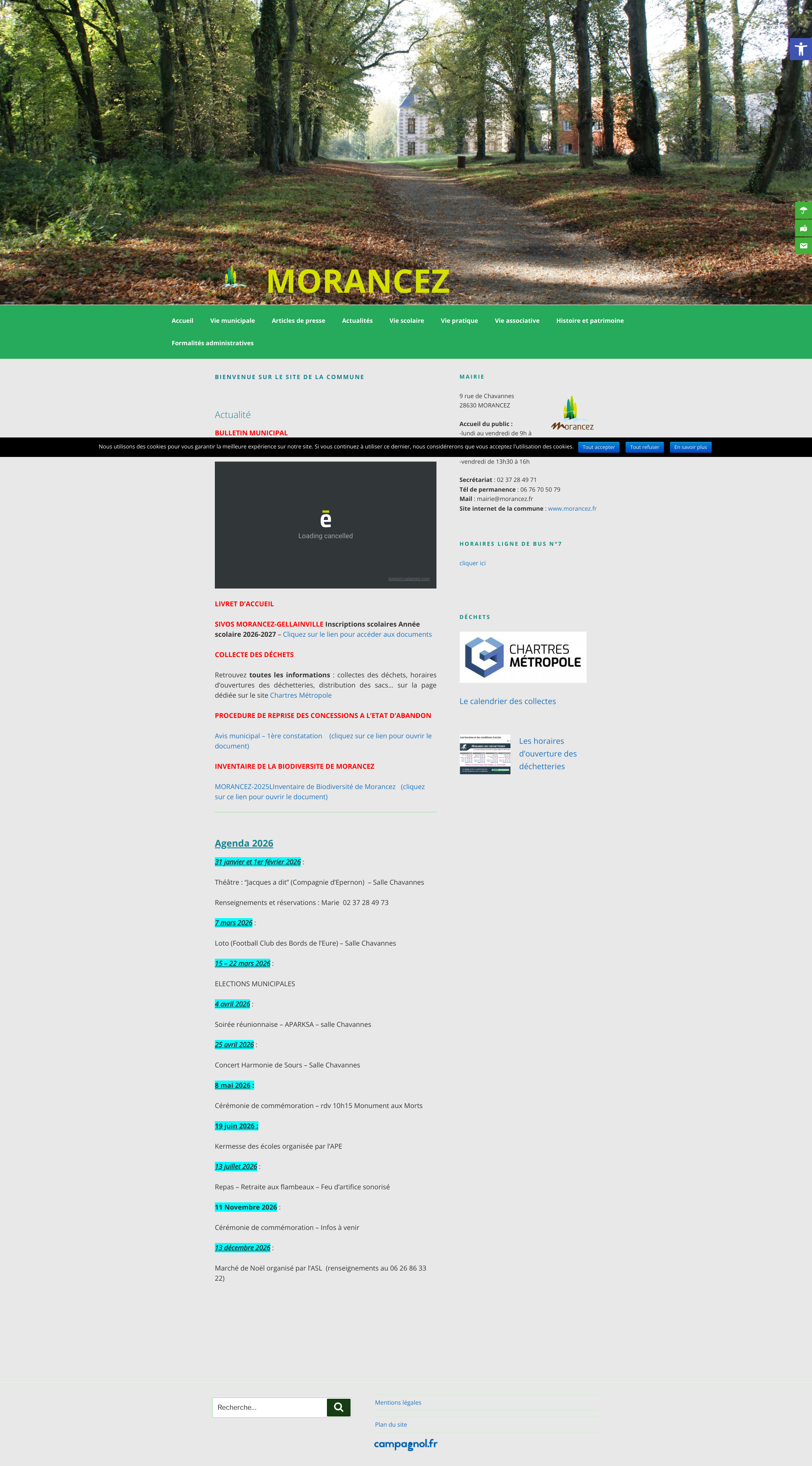
Task: Open the Chartres Métropole text link
Action: [301, 695]
